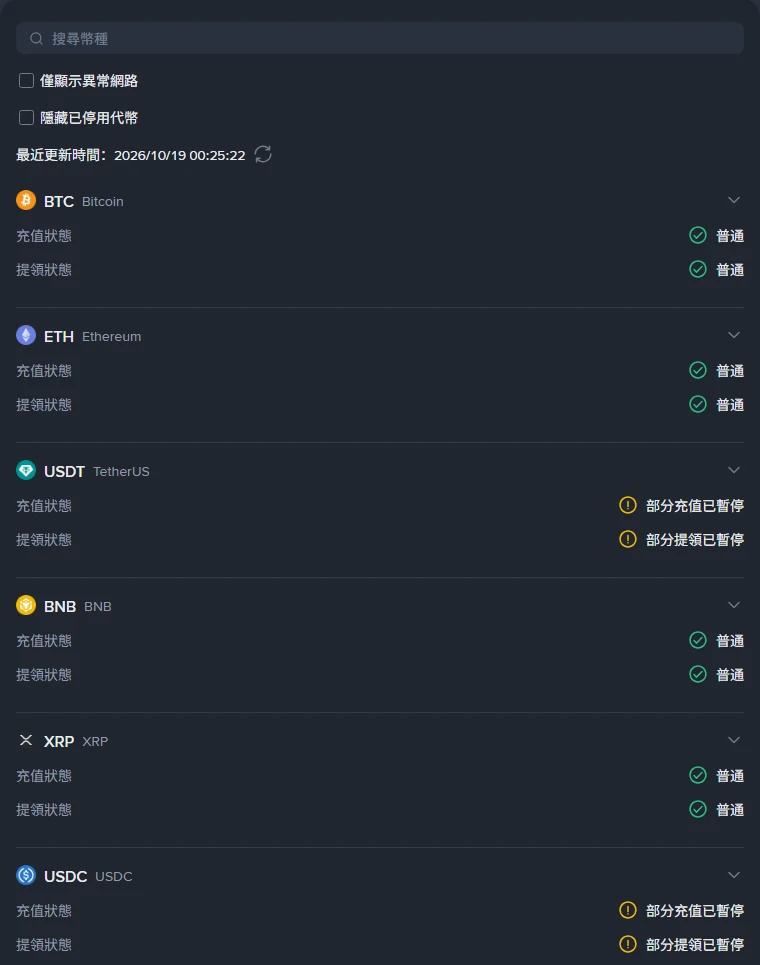
Task: Expand the ETH network details
Action: pos(734,335)
